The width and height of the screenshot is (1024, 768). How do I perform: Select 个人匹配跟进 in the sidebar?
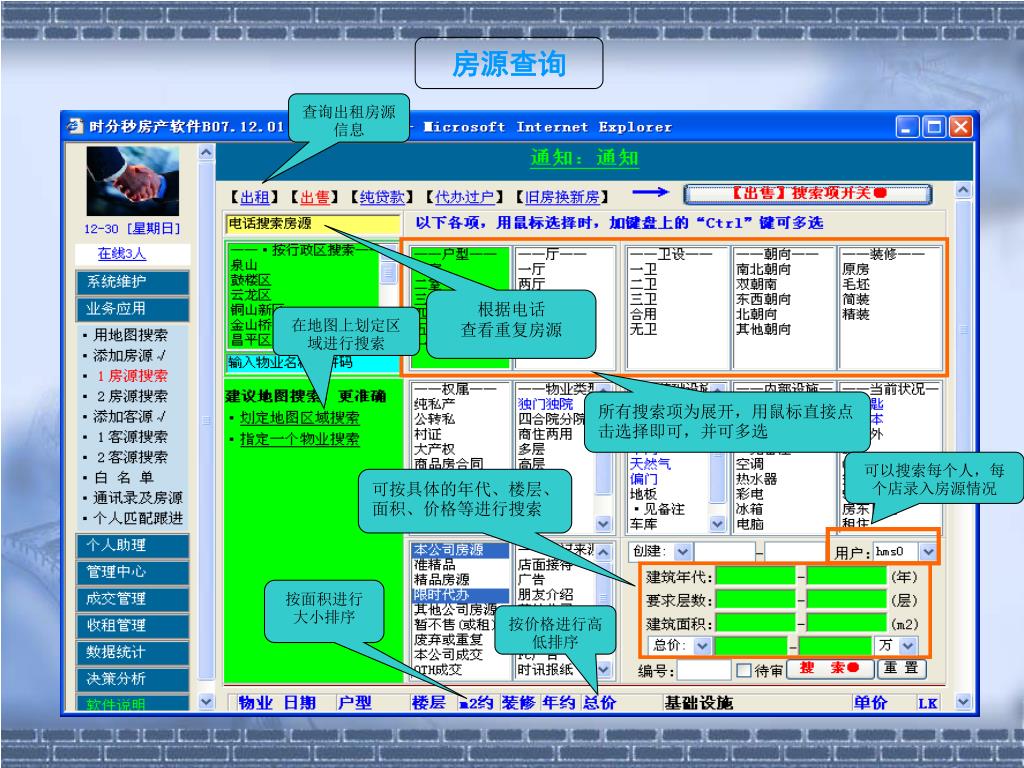138,518
